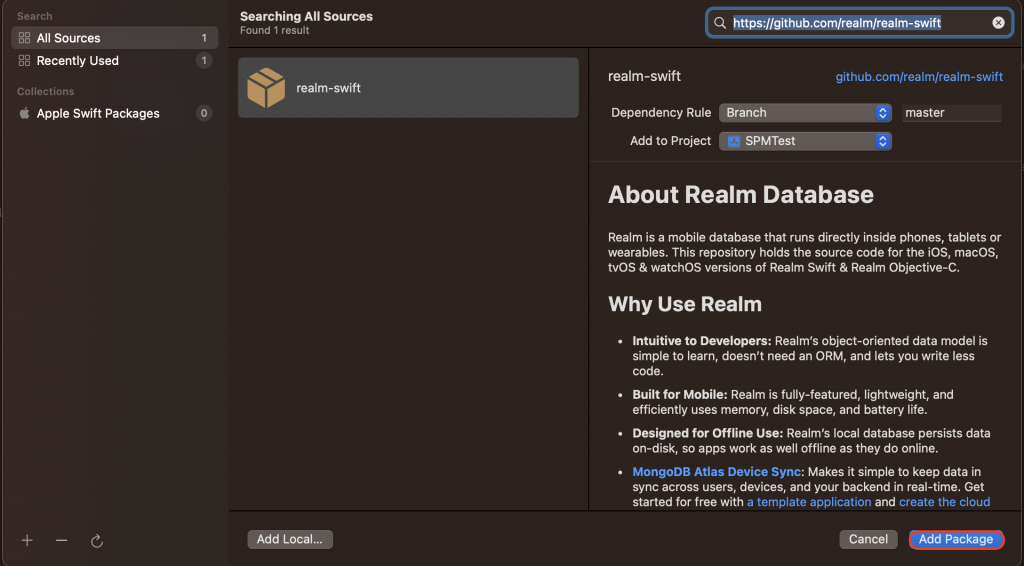Click the Add Local... button
The image size is (1024, 566).
coord(289,539)
